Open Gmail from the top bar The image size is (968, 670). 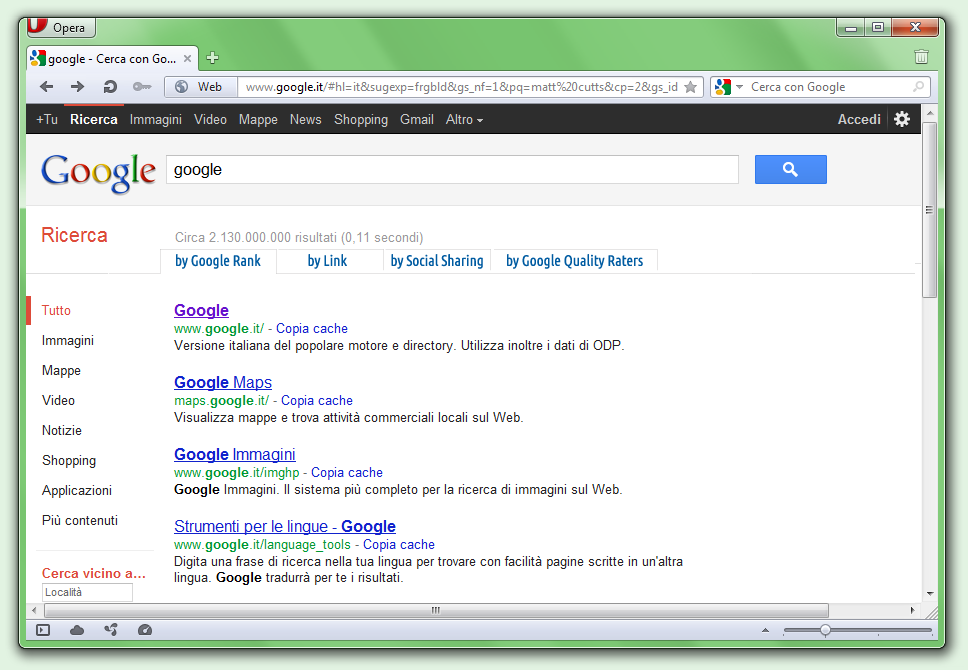coord(417,120)
